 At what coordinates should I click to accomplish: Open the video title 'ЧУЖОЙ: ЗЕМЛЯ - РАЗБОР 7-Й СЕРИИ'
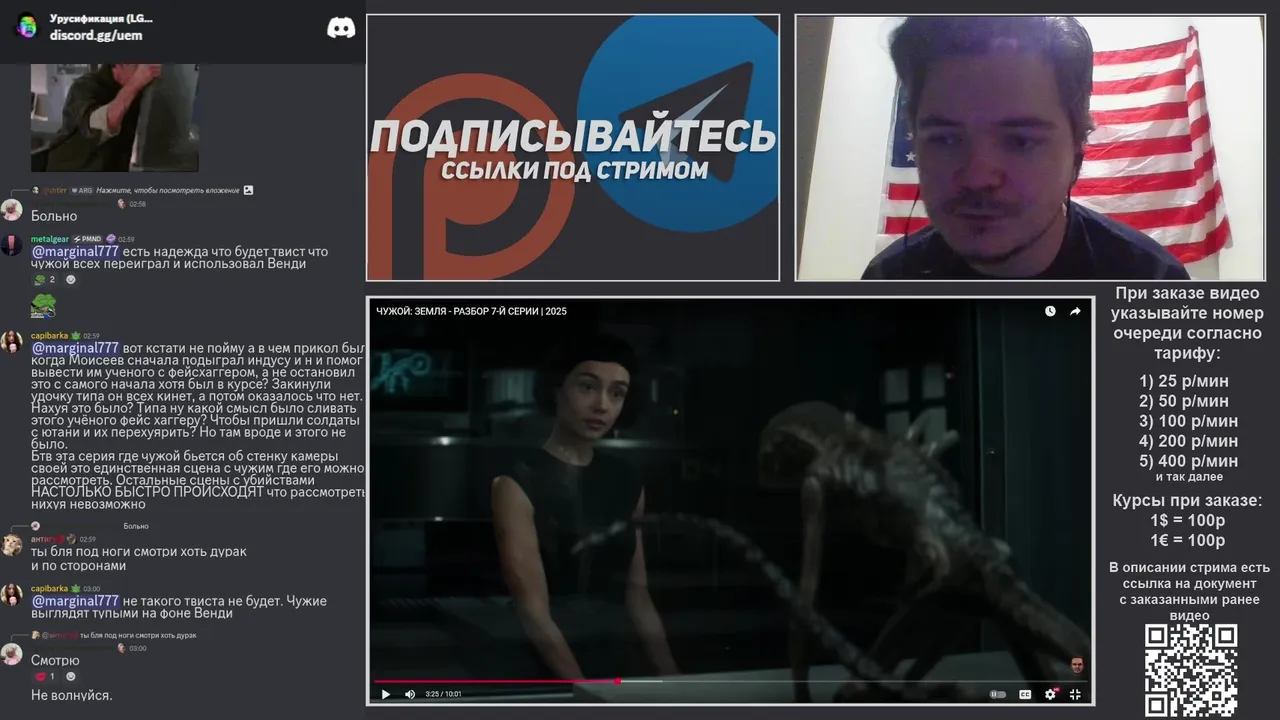click(x=471, y=311)
